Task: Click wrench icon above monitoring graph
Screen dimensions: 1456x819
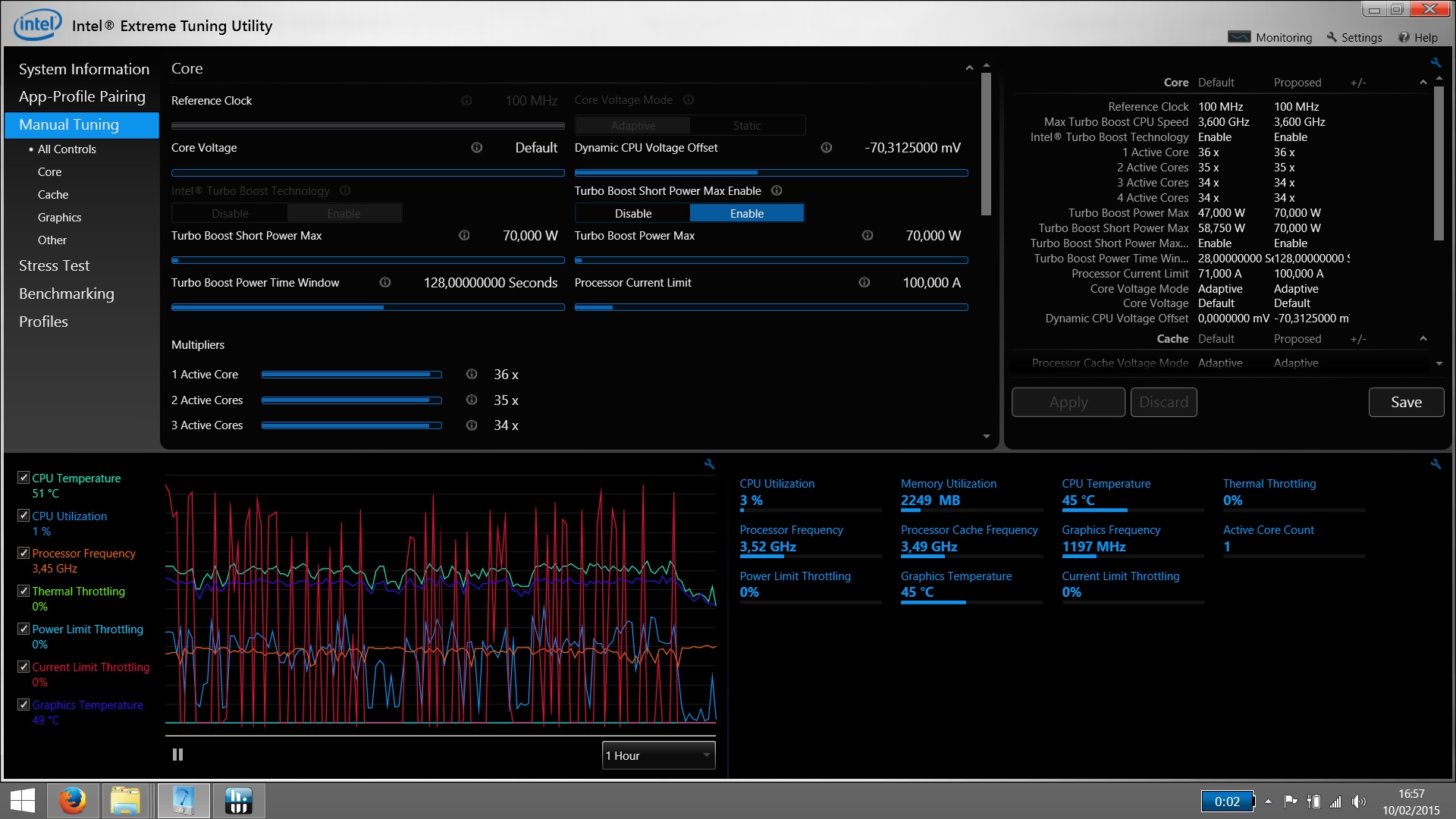Action: pyautogui.click(x=709, y=463)
